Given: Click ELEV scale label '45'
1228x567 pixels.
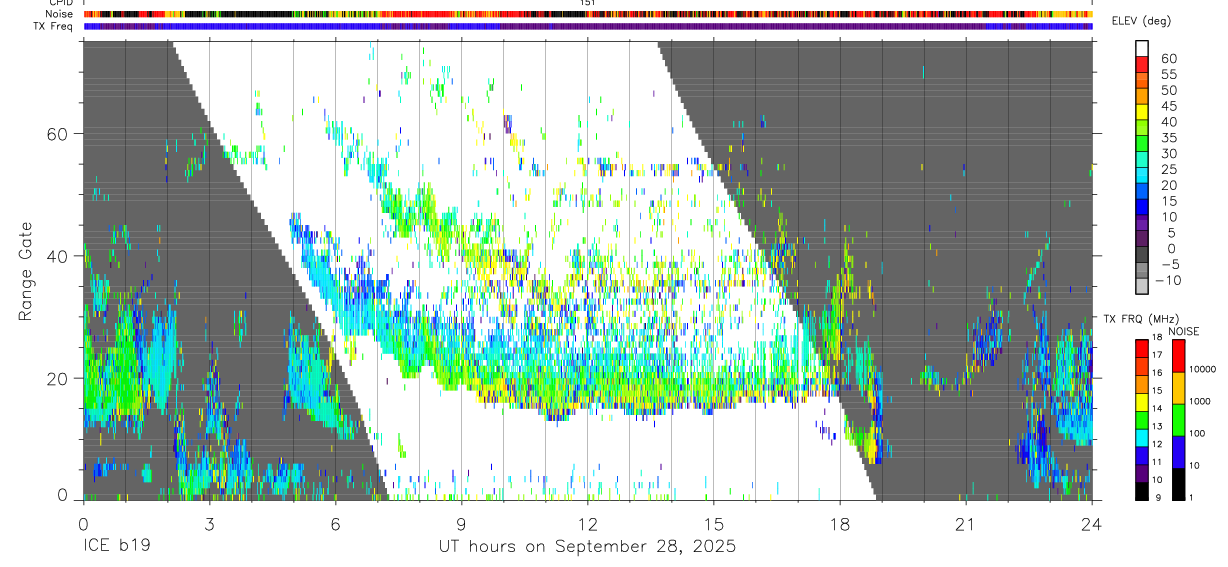Looking at the screenshot, I should tap(1169, 107).
